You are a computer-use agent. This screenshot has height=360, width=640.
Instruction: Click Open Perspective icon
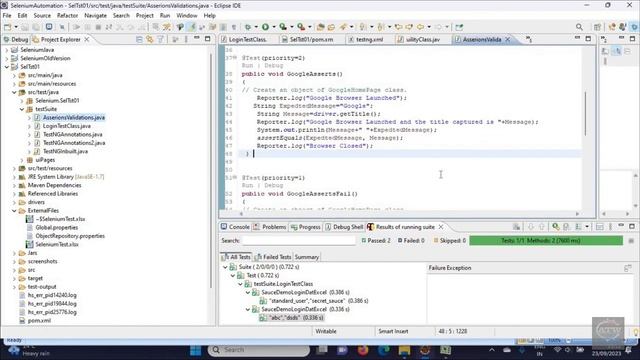597,27
